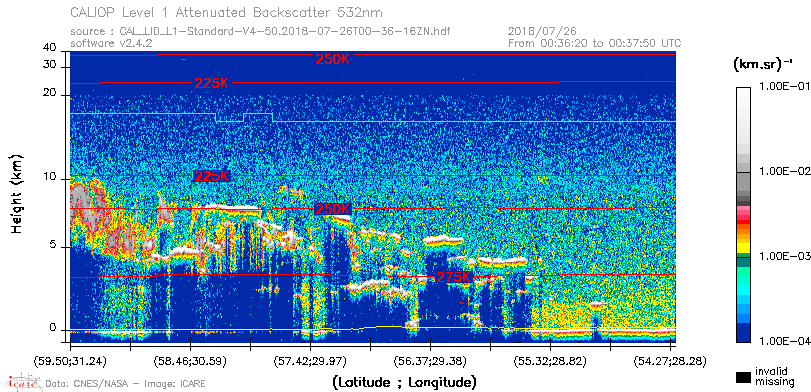
Task: Click the 250K label near 8 km height
Action: (333, 209)
